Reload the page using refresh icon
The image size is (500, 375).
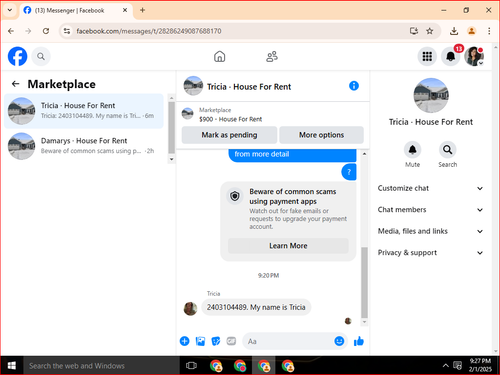click(46, 31)
